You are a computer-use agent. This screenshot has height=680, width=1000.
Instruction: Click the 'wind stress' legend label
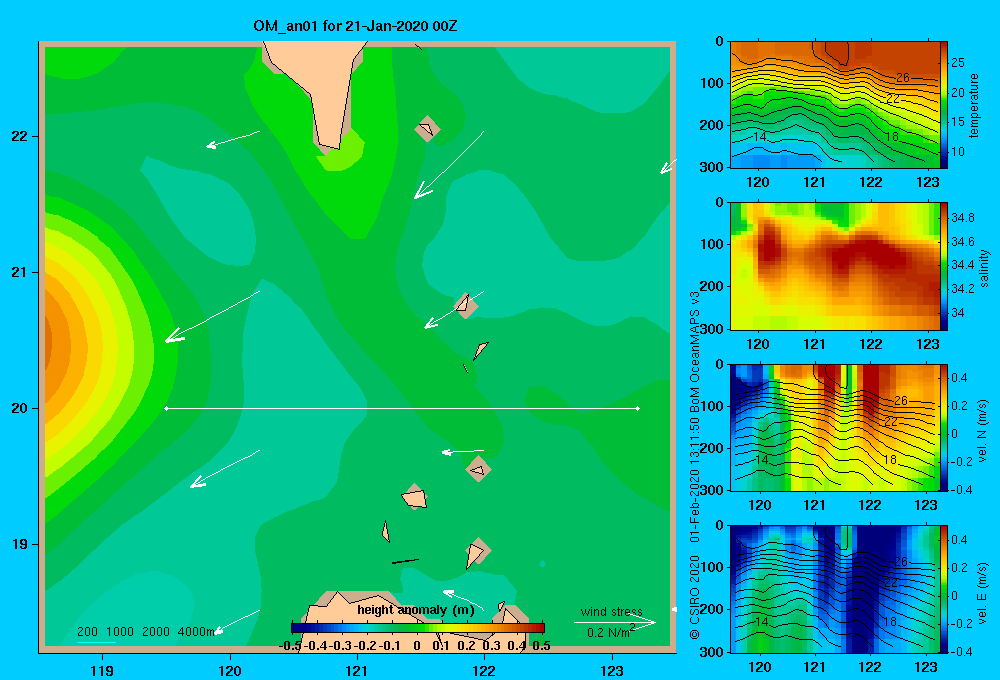click(612, 612)
